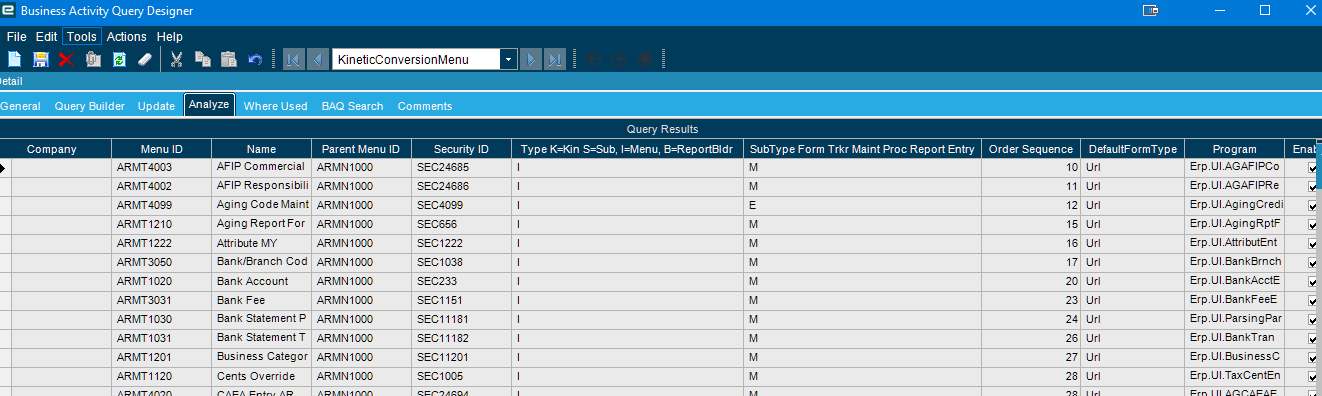Delete the query with the red X icon

click(x=67, y=60)
